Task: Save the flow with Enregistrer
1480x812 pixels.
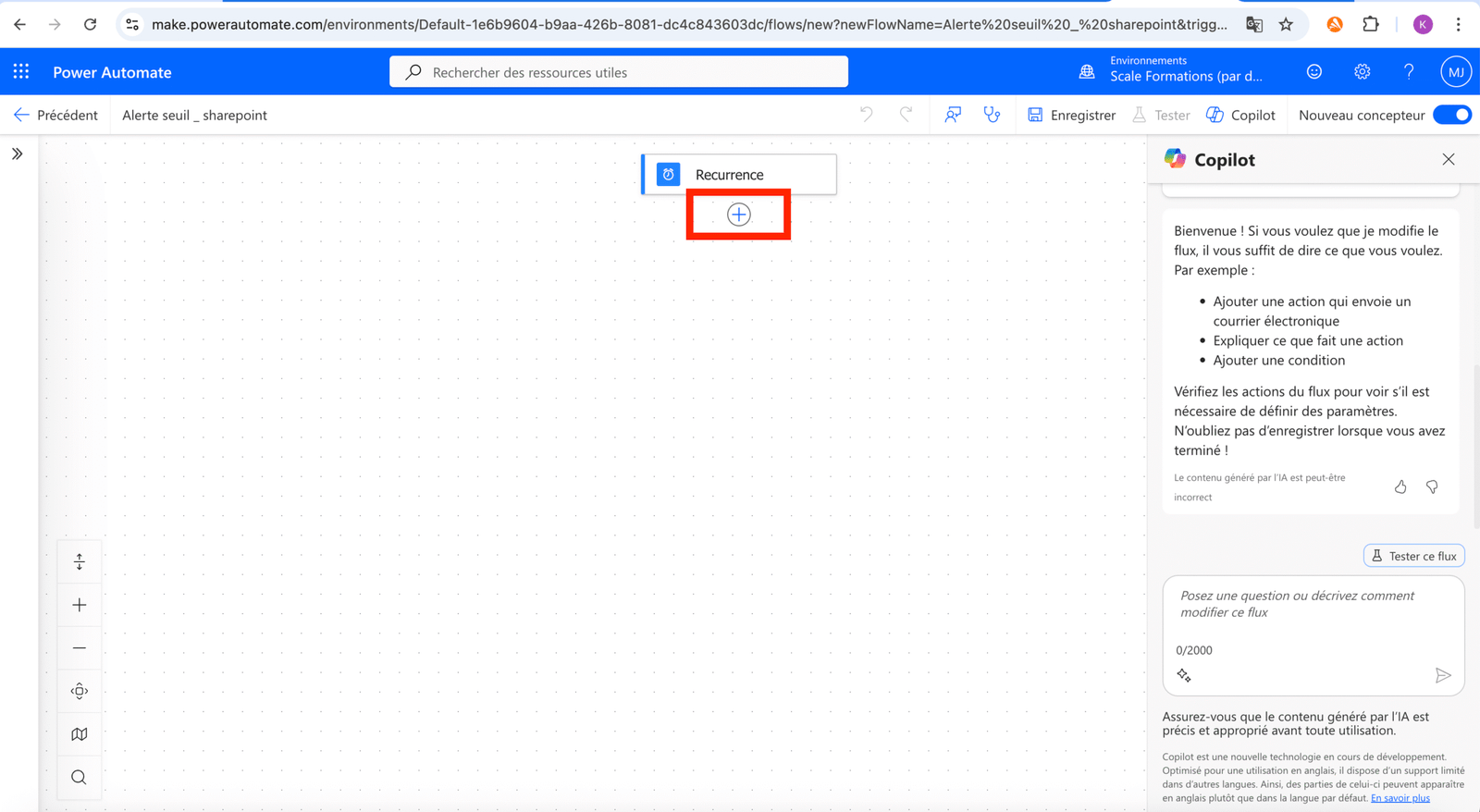Action: 1071,115
